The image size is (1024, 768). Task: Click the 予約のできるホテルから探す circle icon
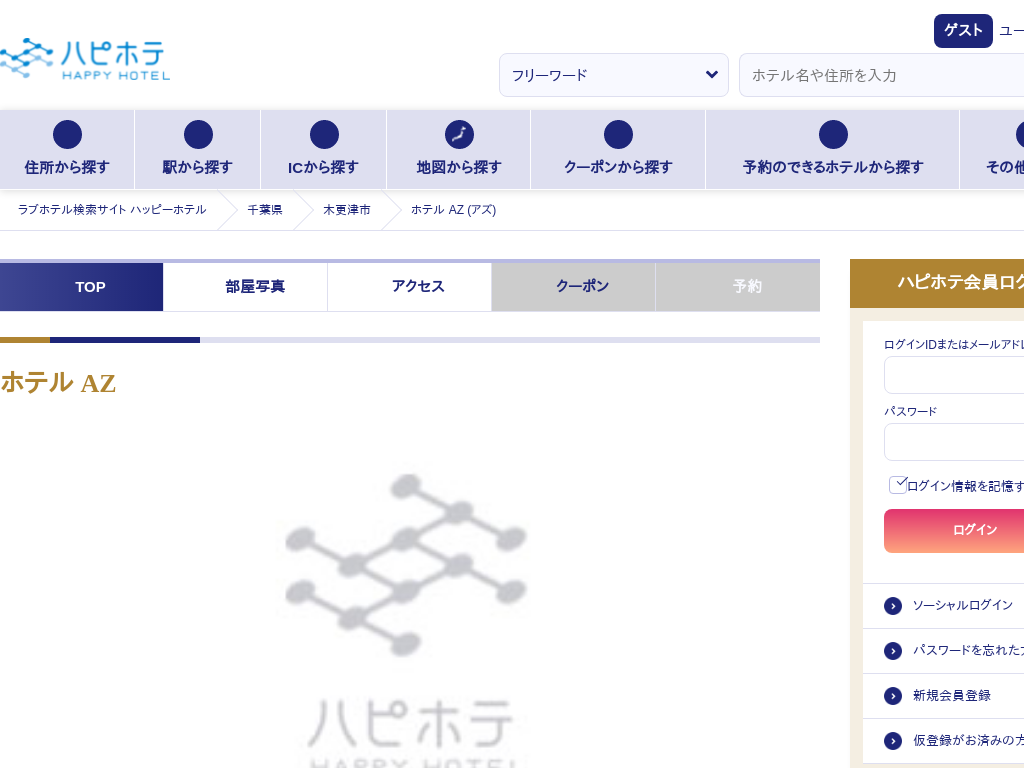[833, 135]
